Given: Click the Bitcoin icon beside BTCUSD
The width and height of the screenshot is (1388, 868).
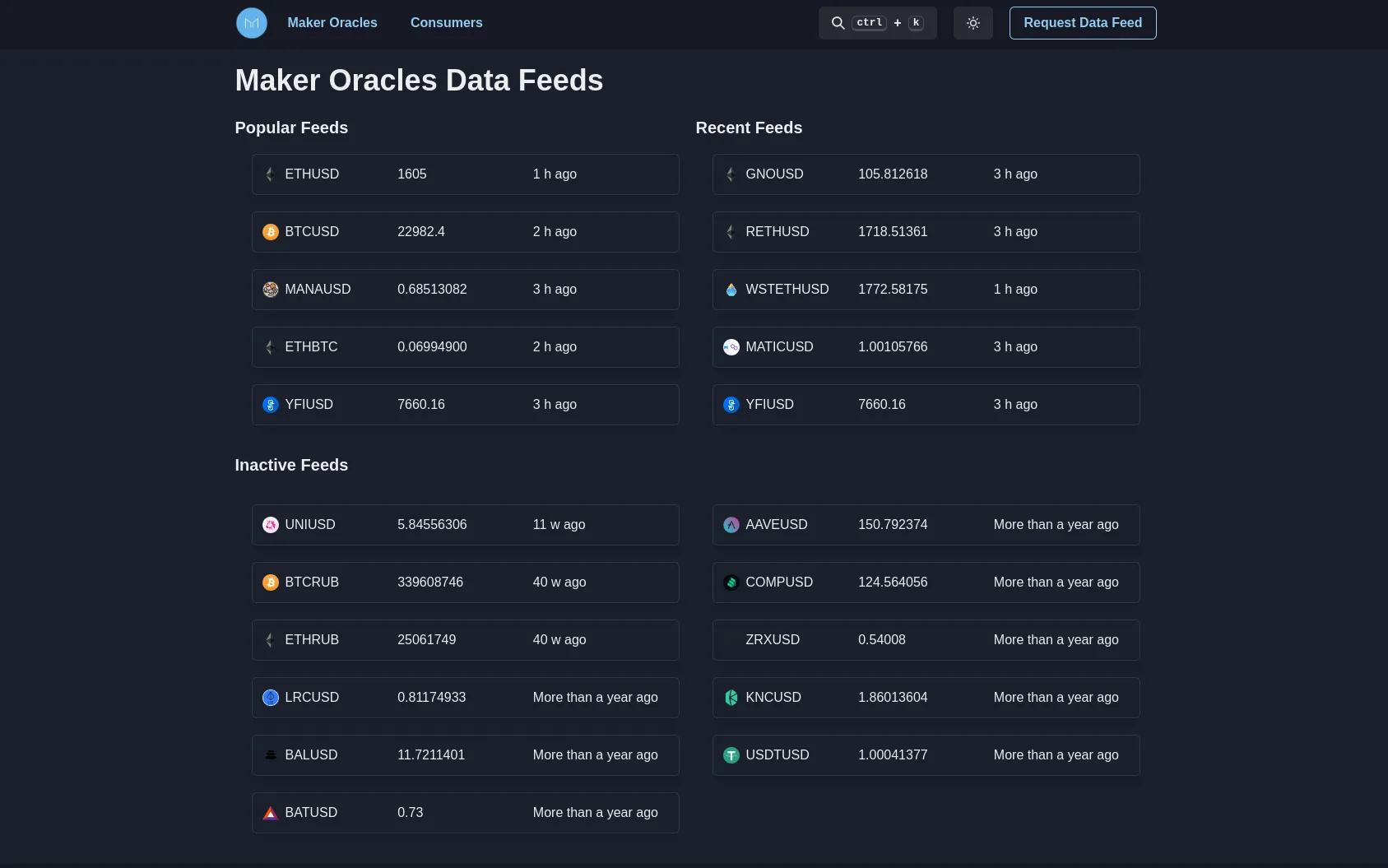Looking at the screenshot, I should click(271, 232).
